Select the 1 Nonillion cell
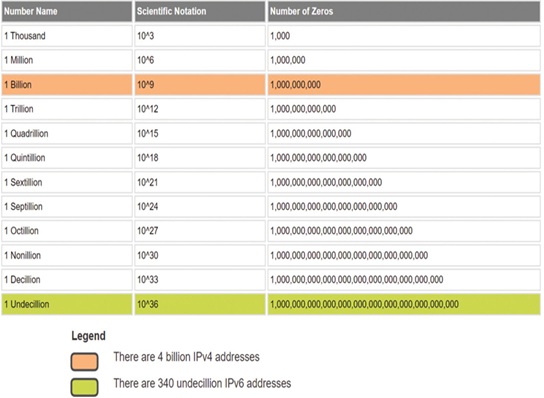 point(67,255)
